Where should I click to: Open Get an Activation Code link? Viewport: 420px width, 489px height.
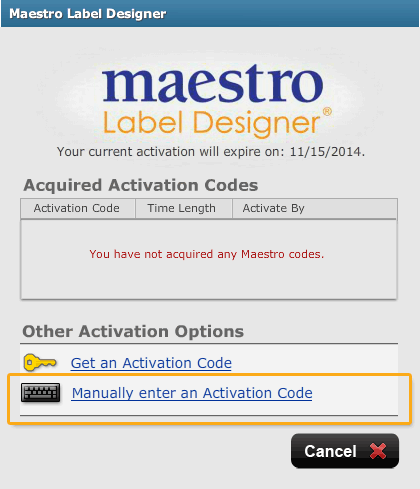coord(151,363)
